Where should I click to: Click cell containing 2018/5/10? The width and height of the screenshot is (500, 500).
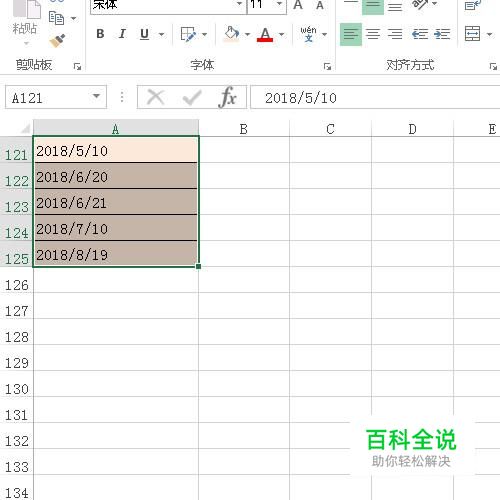(116, 150)
